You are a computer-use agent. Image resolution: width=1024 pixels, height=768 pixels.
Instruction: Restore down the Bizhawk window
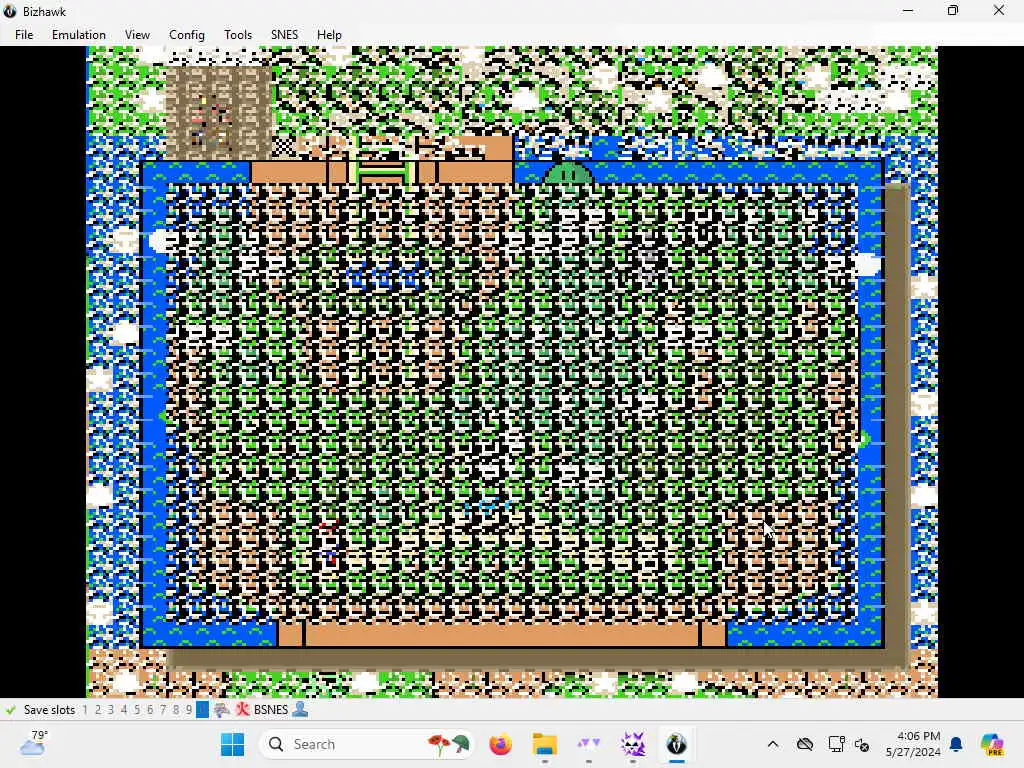pos(953,11)
